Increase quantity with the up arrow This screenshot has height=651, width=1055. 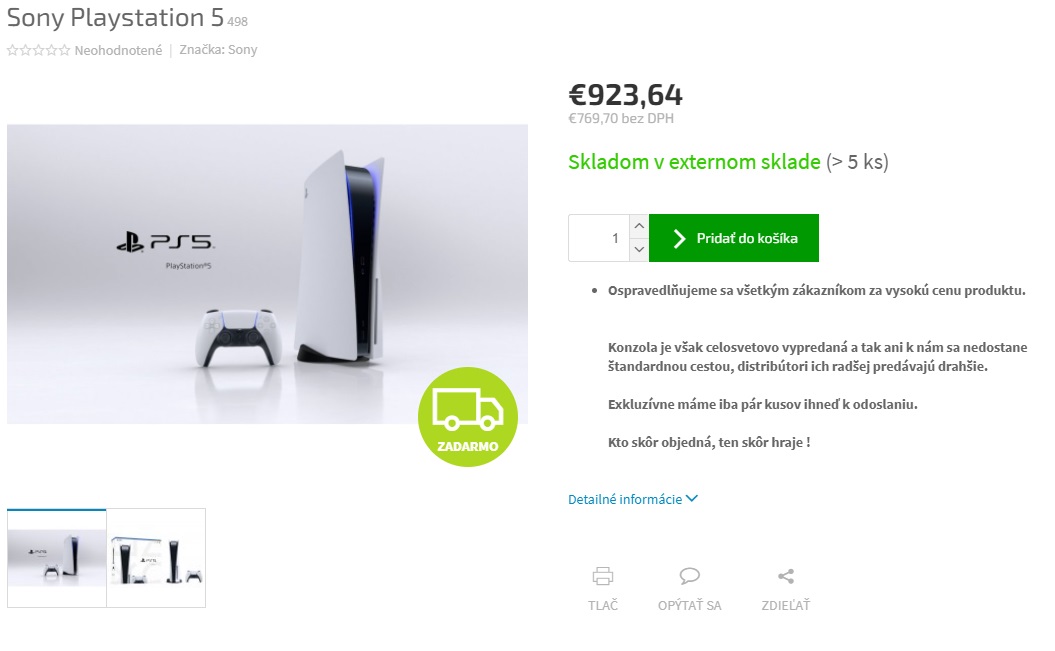639,226
